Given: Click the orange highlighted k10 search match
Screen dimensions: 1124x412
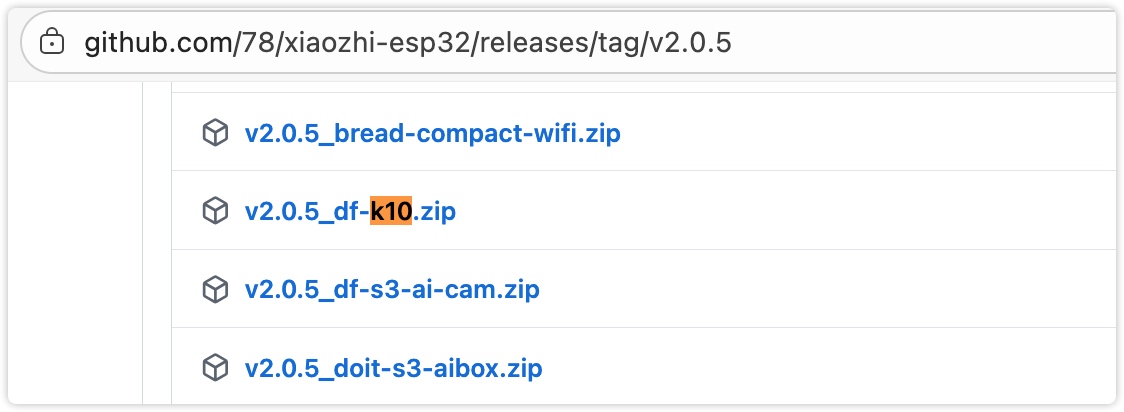Looking at the screenshot, I should click(x=391, y=212).
